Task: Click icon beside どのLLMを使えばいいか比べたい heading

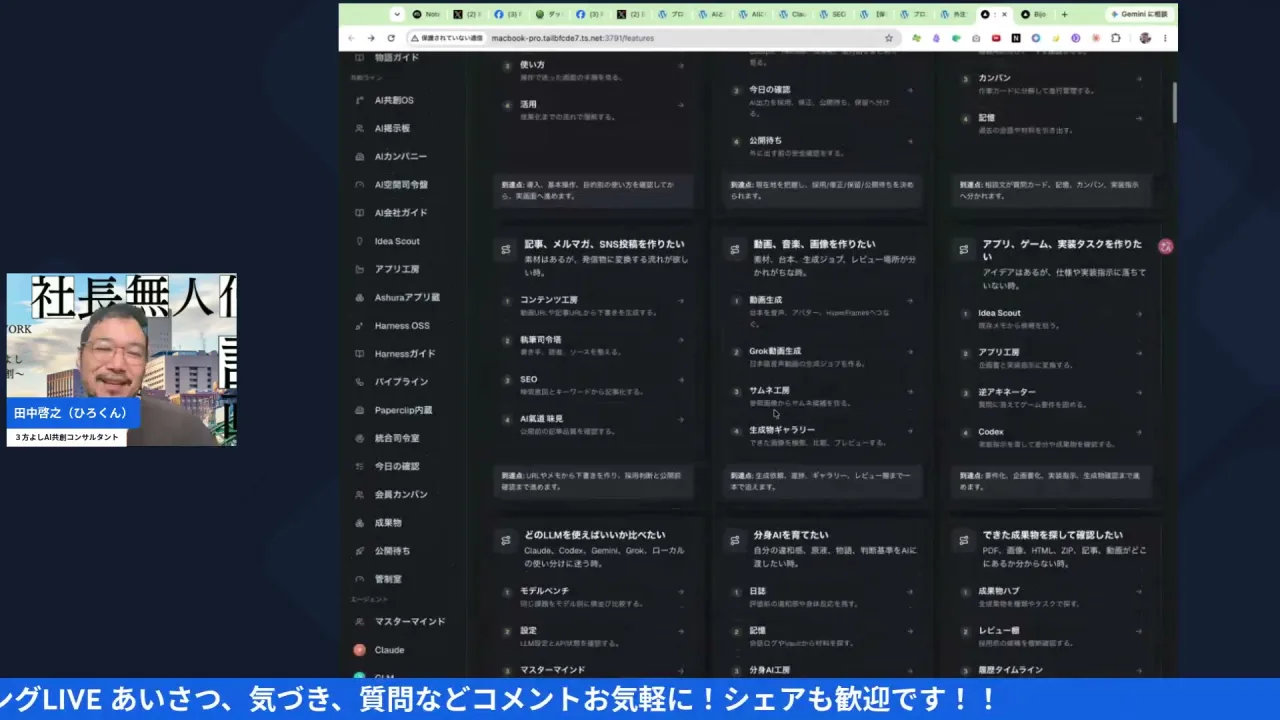Action: 506,541
